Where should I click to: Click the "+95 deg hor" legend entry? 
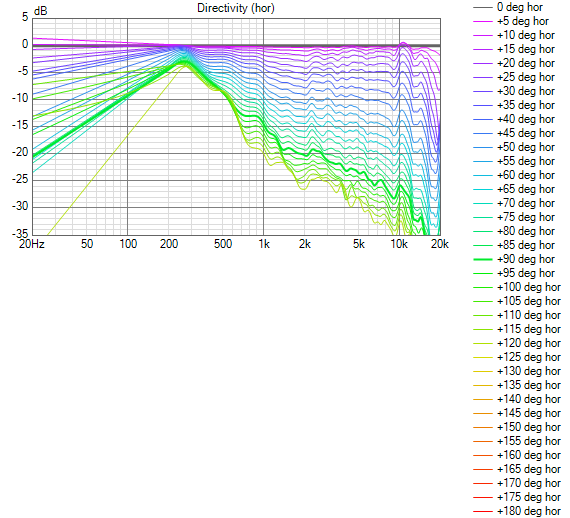click(514, 273)
